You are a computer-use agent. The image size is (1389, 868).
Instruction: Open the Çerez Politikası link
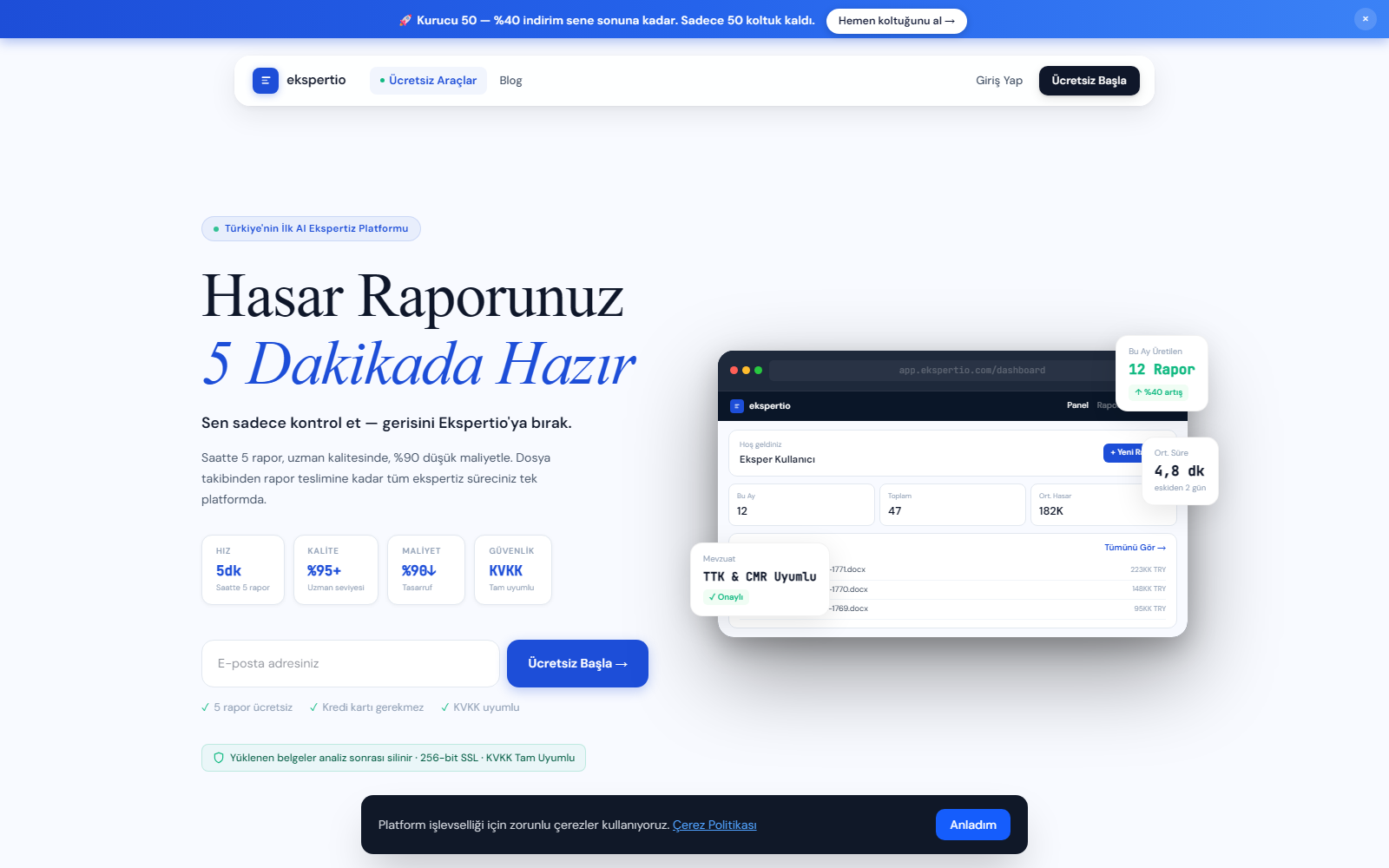coord(714,825)
